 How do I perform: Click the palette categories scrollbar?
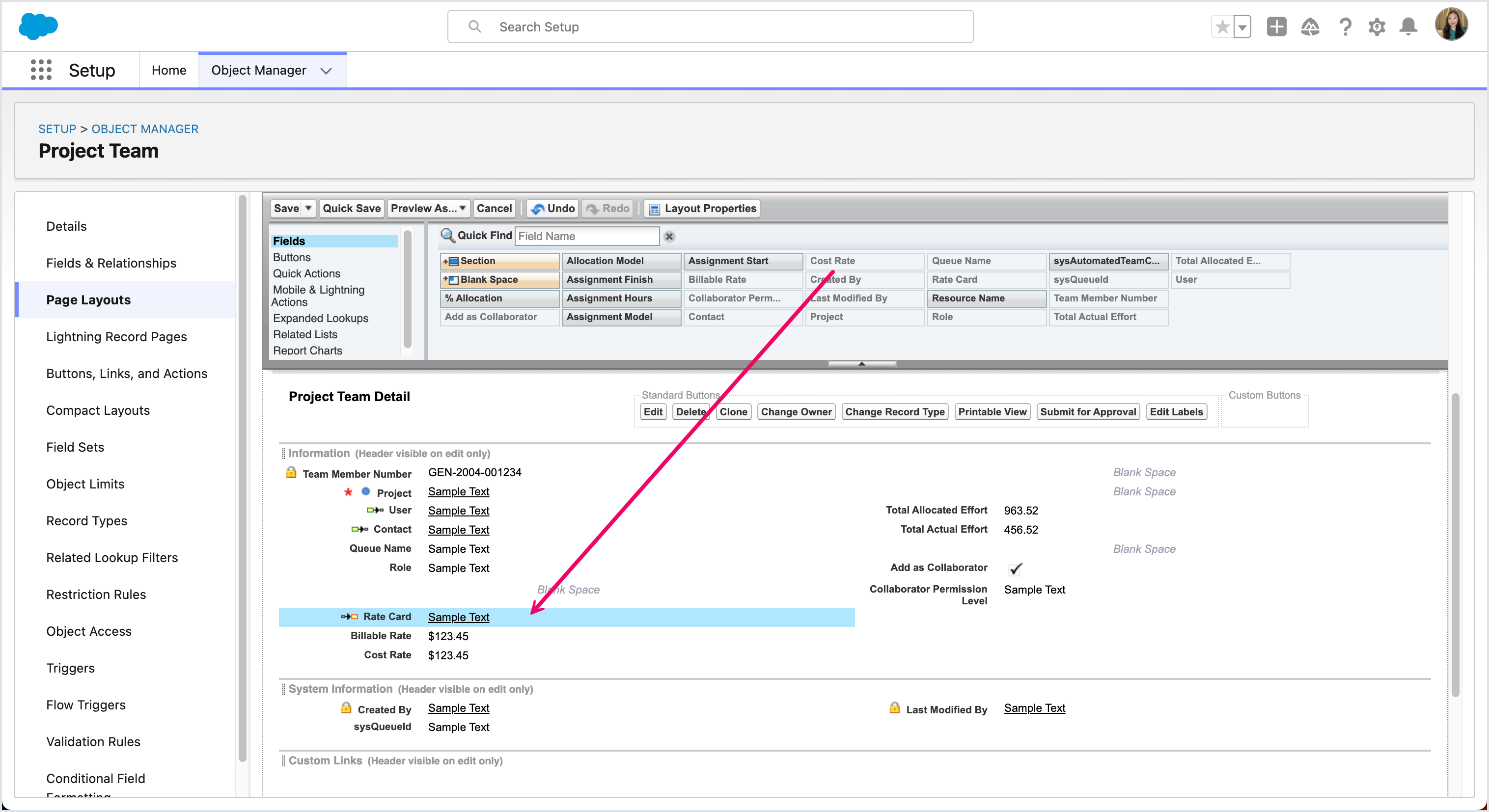click(x=407, y=289)
